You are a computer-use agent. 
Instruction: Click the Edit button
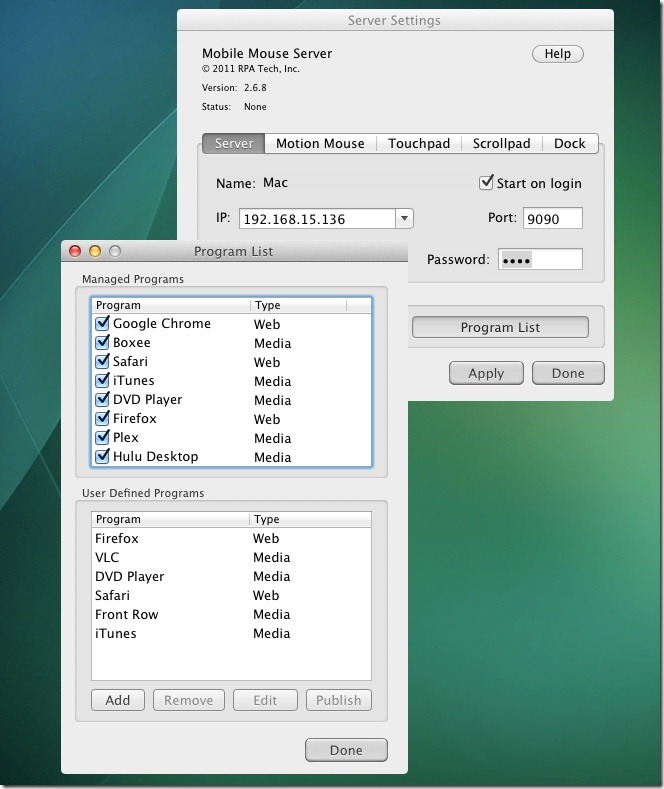[265, 700]
